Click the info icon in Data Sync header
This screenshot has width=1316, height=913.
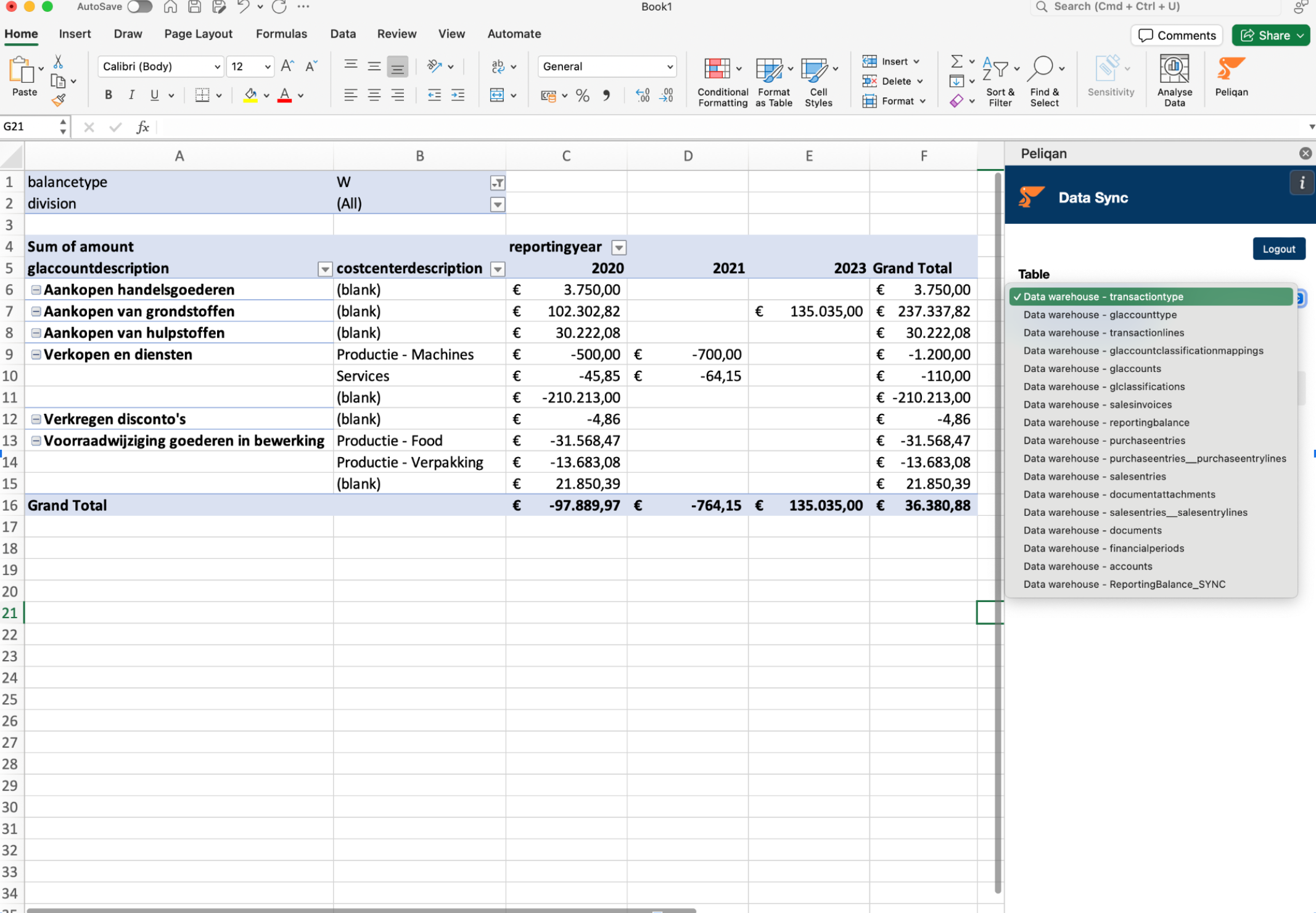click(1302, 183)
